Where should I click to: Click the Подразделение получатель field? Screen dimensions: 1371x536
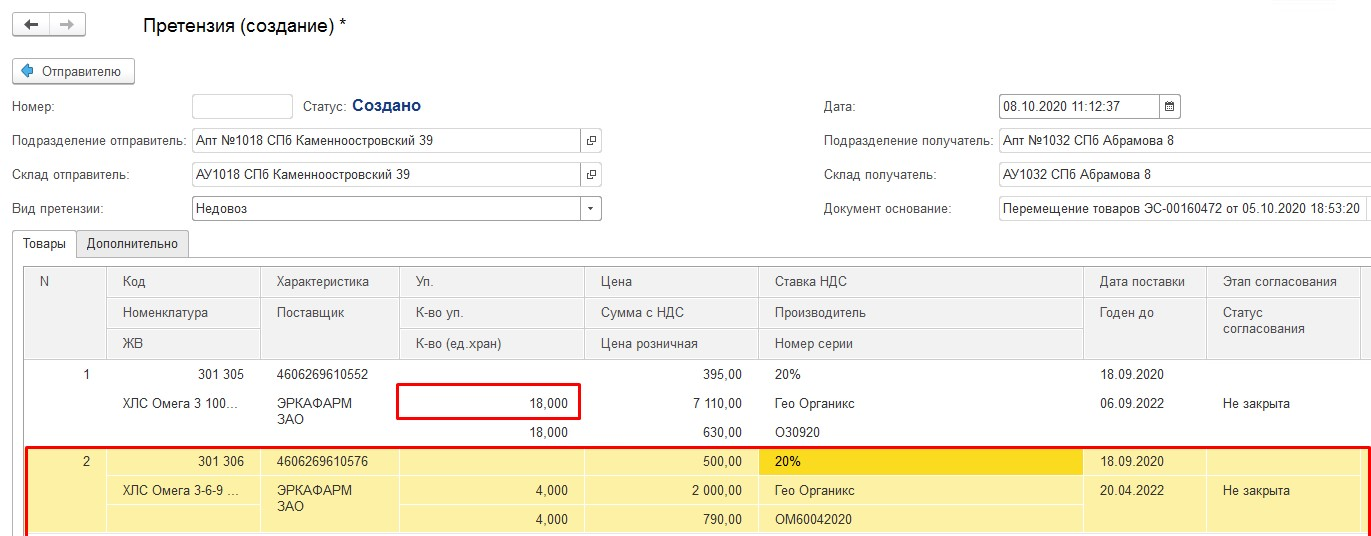[1180, 141]
